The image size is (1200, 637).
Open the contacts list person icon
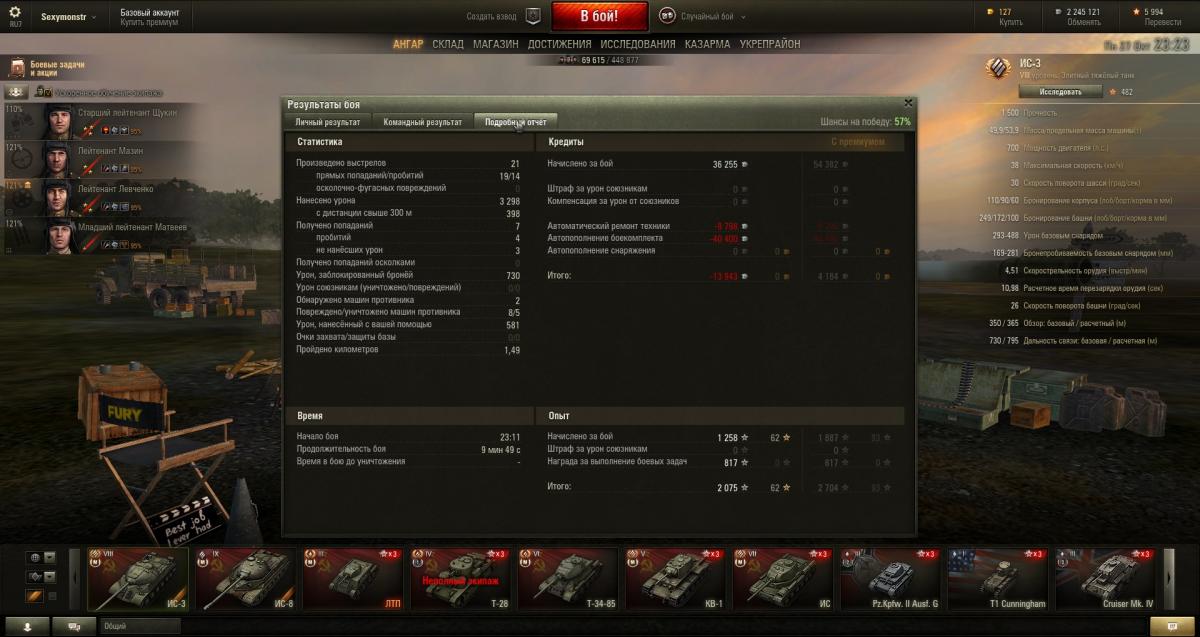(x=28, y=626)
